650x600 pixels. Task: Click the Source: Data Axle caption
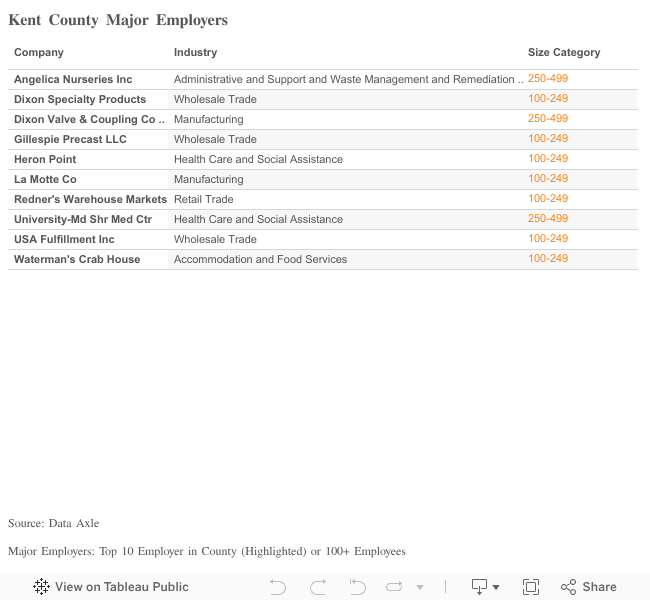click(53, 523)
